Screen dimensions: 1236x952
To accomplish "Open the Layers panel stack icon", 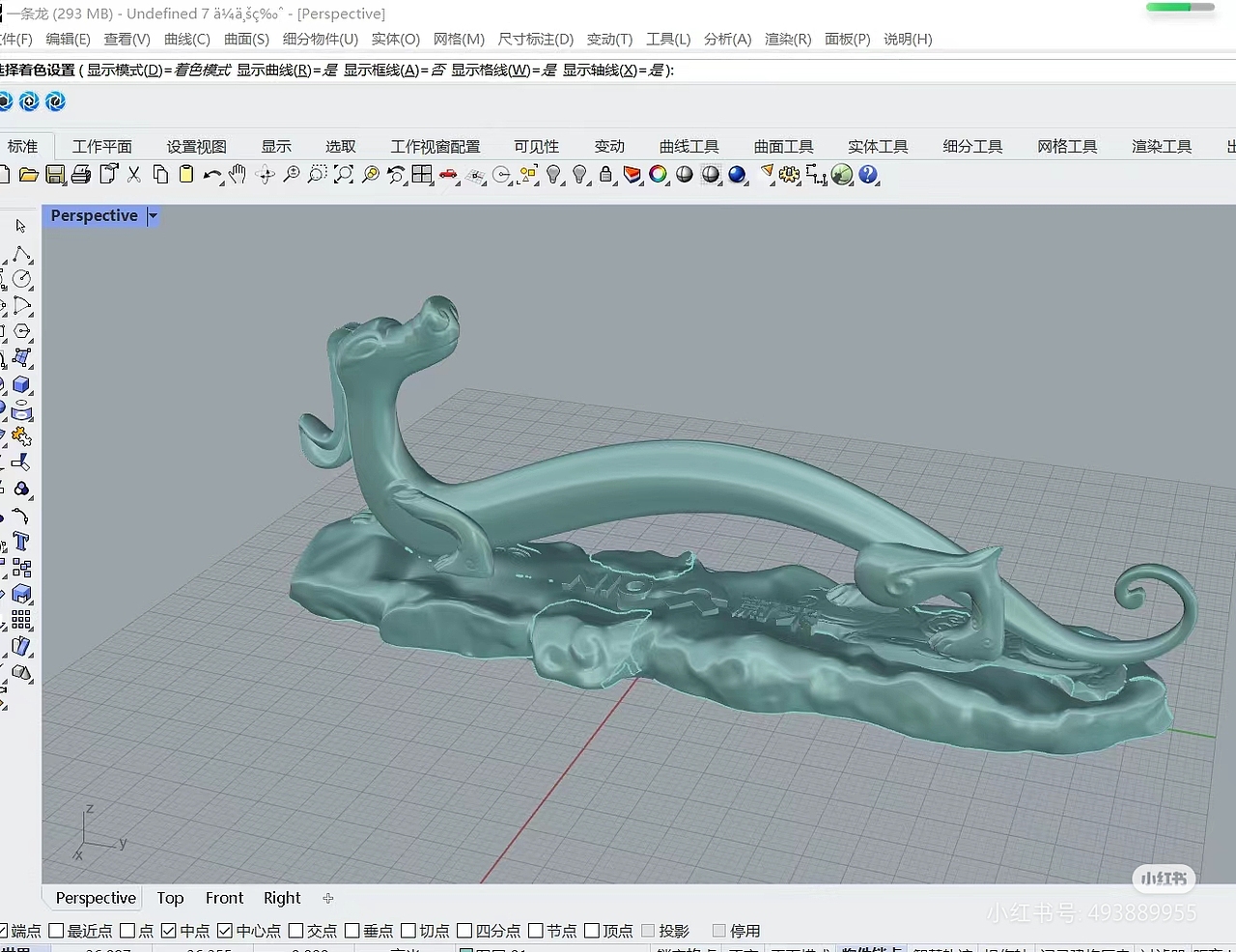I will click(632, 175).
